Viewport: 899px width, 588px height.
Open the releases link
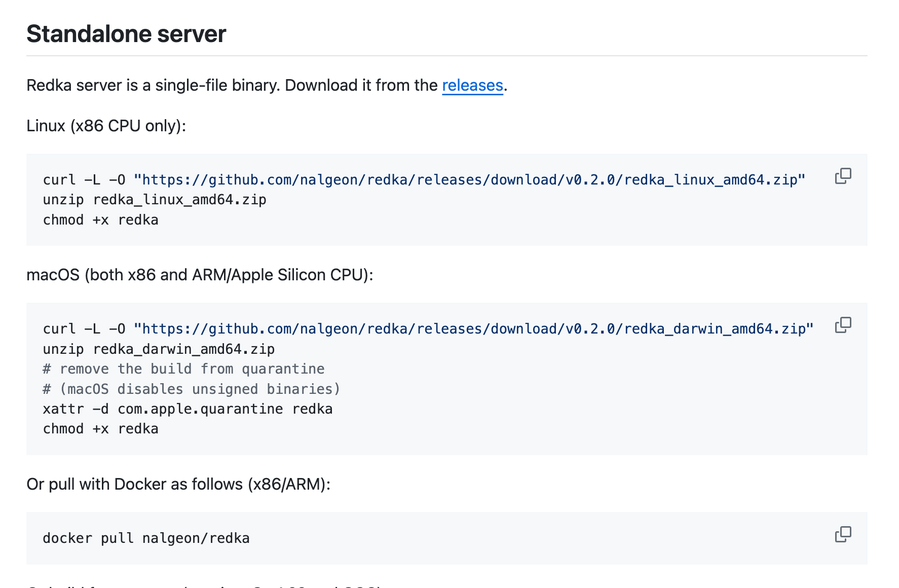pyautogui.click(x=472, y=85)
